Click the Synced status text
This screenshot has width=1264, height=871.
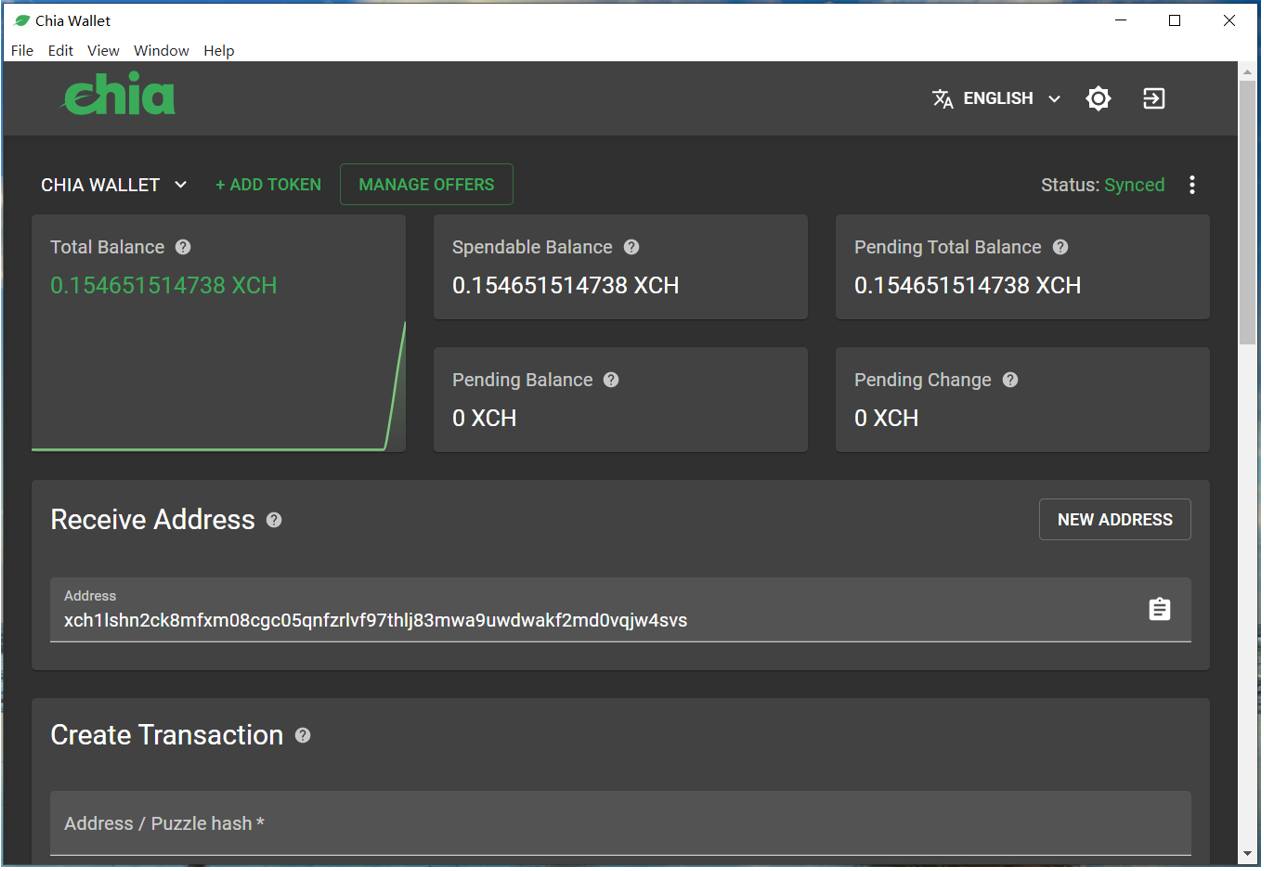coord(1134,185)
